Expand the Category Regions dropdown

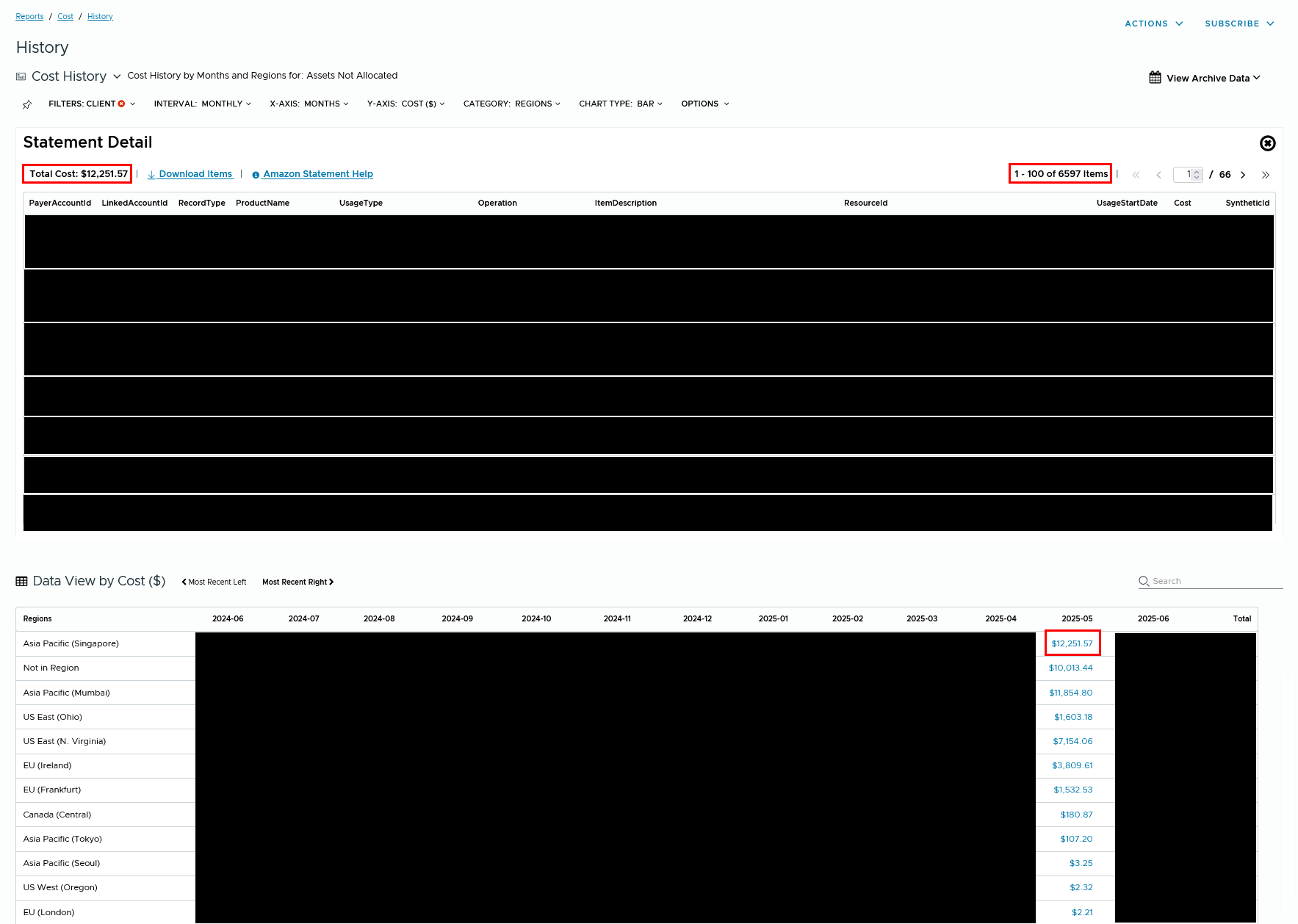point(511,104)
